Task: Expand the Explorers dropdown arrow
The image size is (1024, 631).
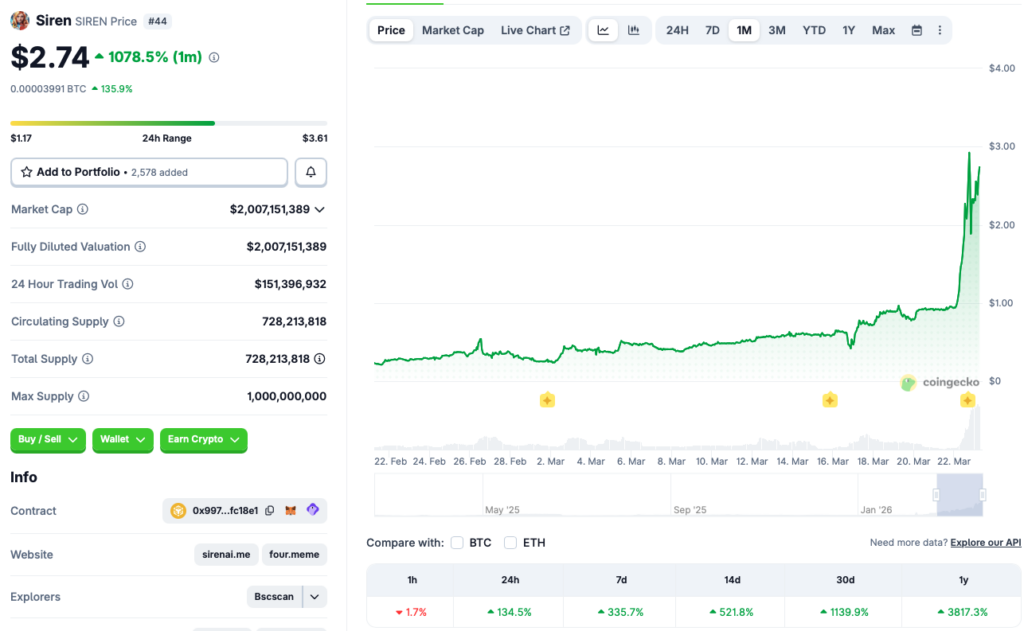Action: 315,597
